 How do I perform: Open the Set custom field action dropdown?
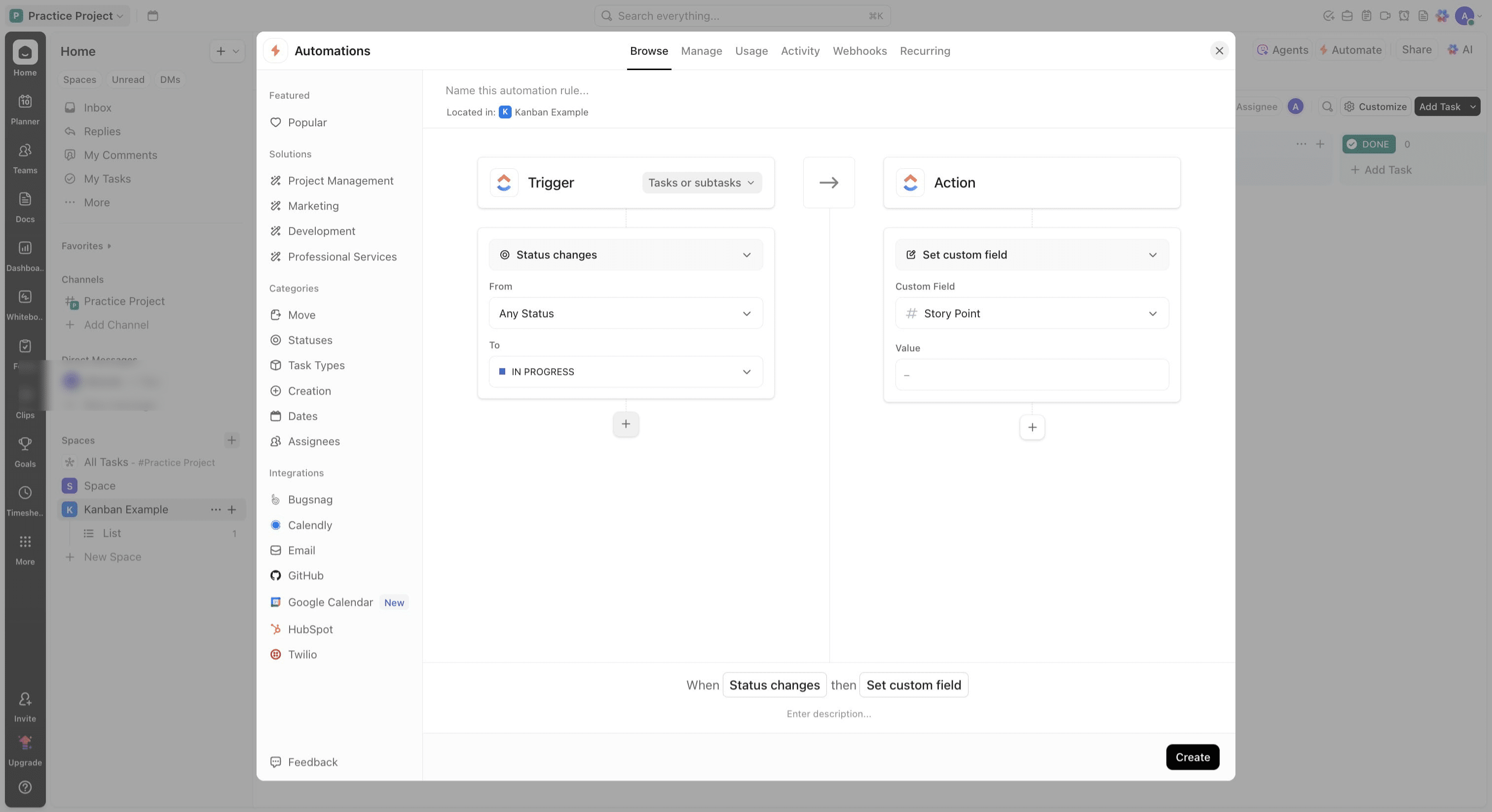click(1032, 255)
